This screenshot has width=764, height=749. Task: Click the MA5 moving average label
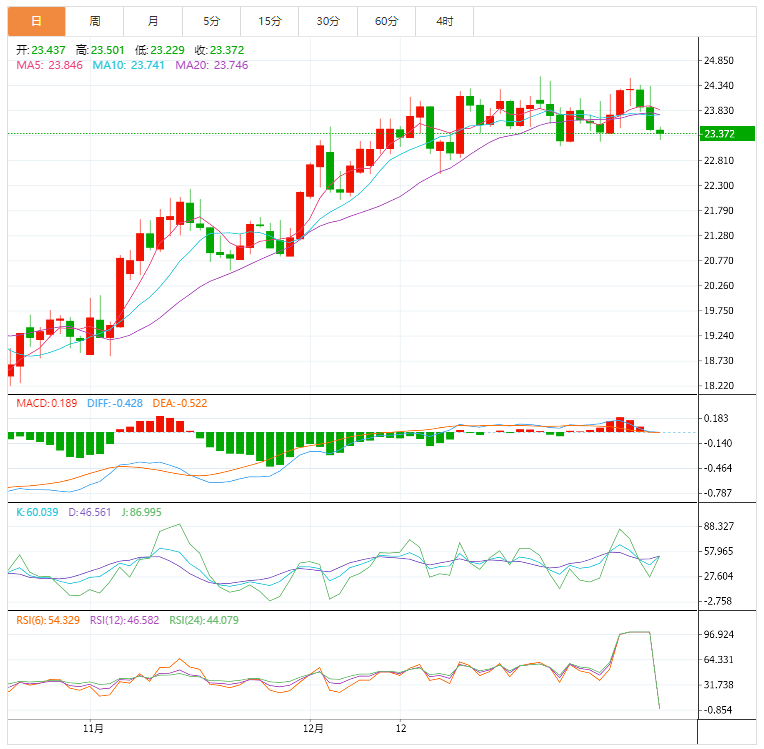click(x=48, y=65)
